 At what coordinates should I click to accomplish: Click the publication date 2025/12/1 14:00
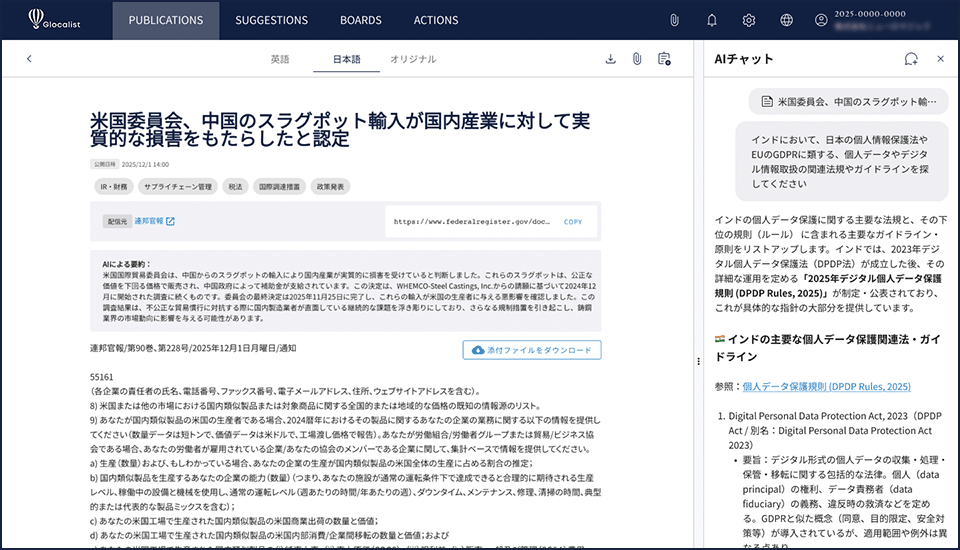click(x=145, y=164)
